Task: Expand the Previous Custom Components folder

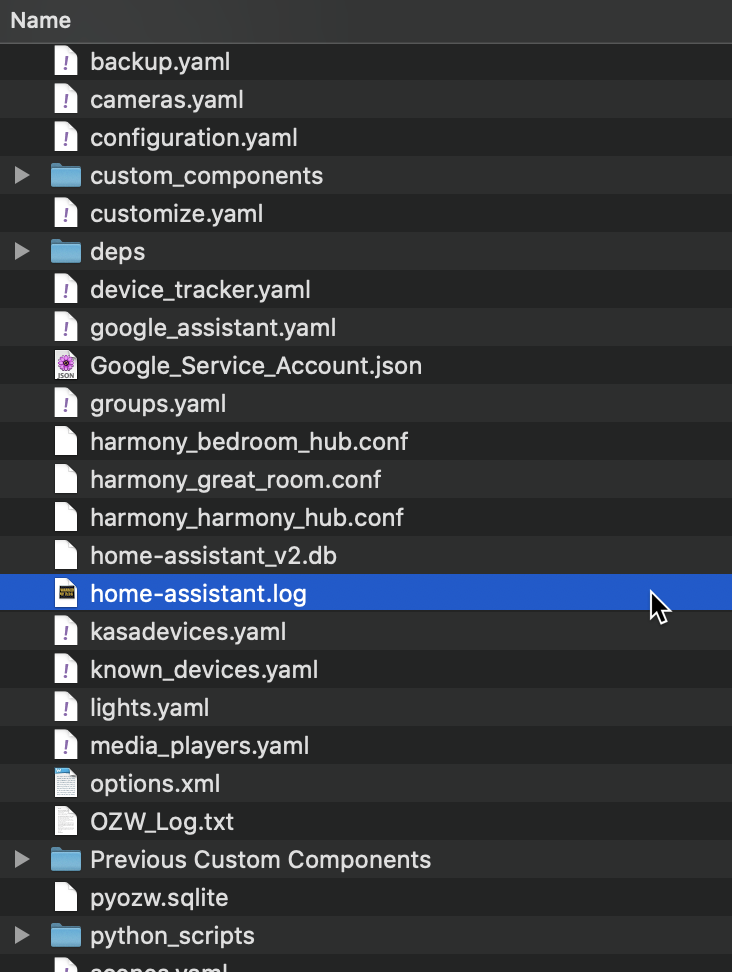Action: coord(22,860)
